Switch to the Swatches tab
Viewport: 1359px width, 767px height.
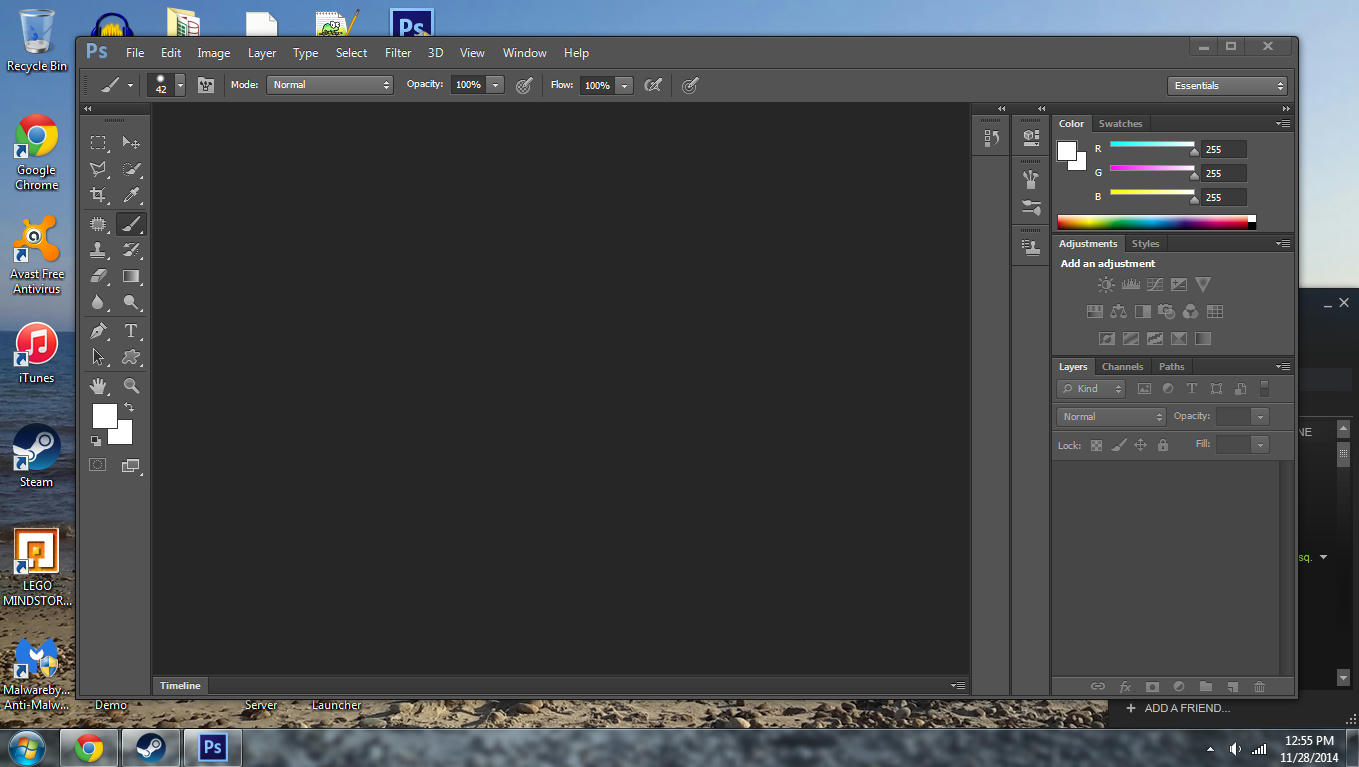pos(1120,124)
